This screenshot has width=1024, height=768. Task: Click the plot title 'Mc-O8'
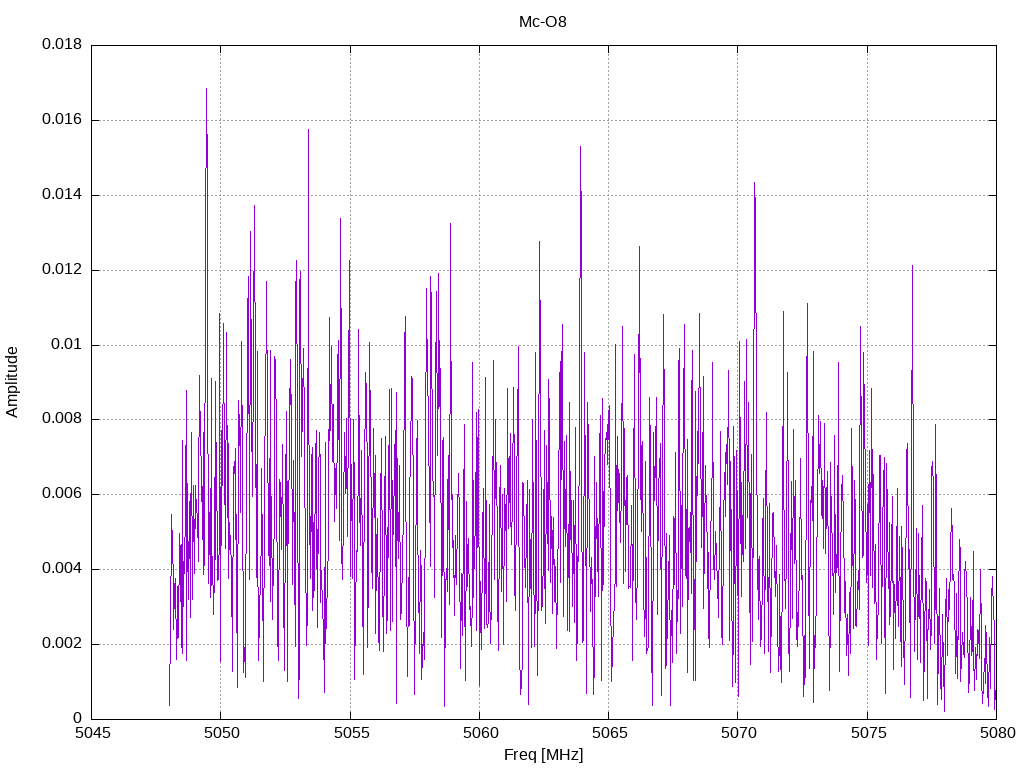(543, 22)
